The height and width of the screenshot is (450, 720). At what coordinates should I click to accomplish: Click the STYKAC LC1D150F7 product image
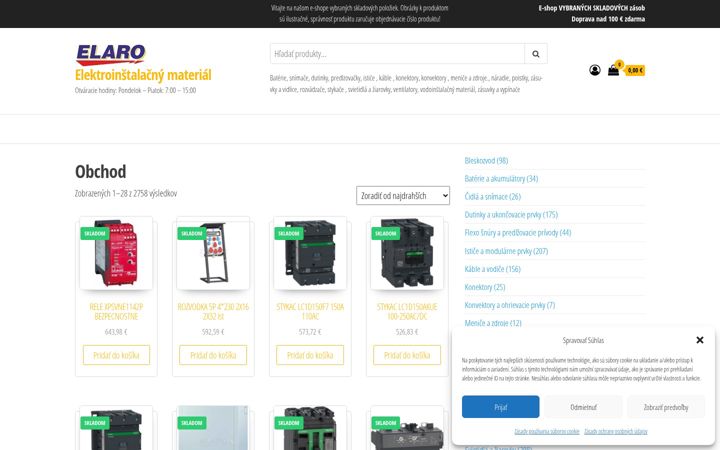[310, 253]
